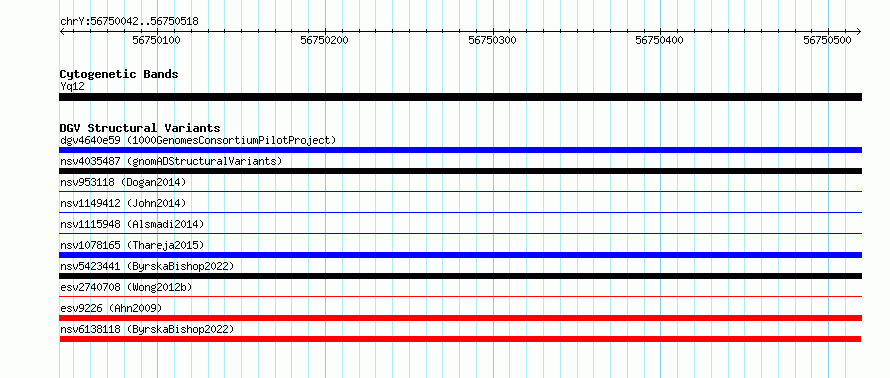Image resolution: width=890 pixels, height=378 pixels.
Task: Click the right arrowhead of the ruler
Action: pyautogui.click(x=858, y=31)
